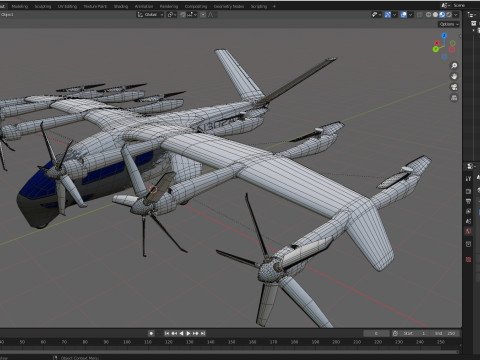Switch to Modeling workspace tab
Image resolution: width=480 pixels, height=360 pixels.
point(20,6)
